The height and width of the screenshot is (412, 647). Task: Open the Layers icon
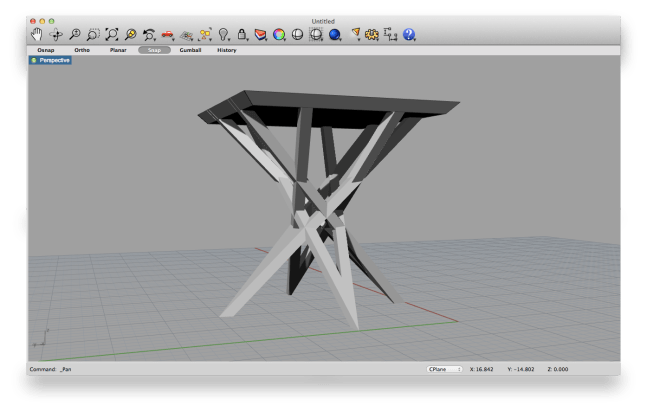pyautogui.click(x=260, y=35)
